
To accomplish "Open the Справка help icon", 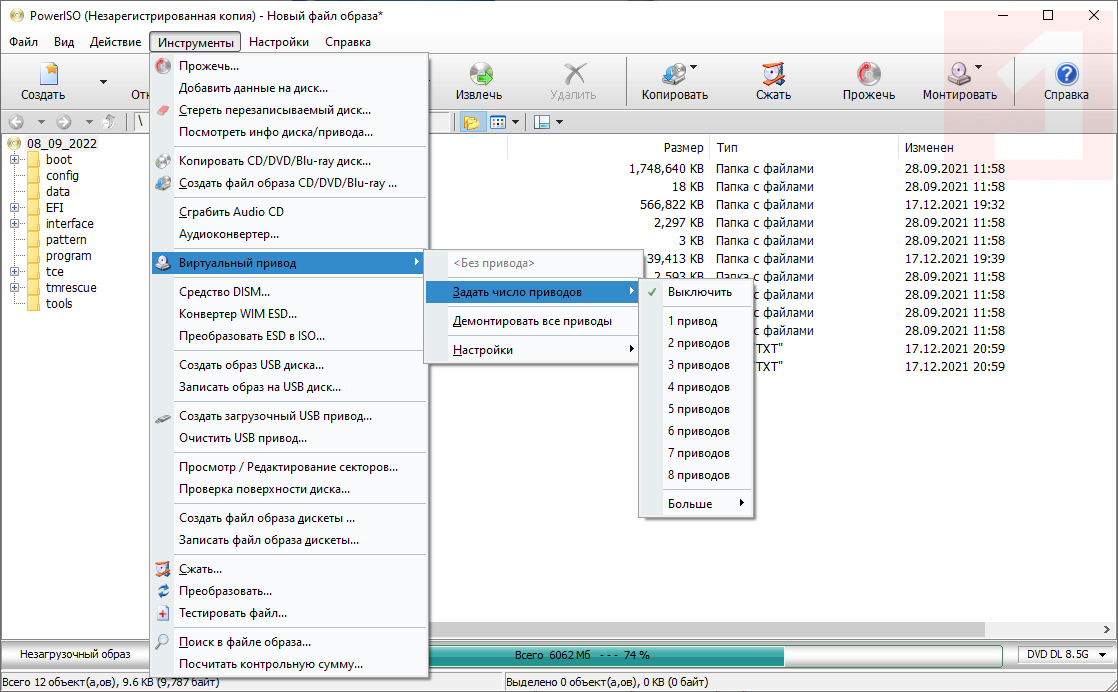I will point(1067,73).
